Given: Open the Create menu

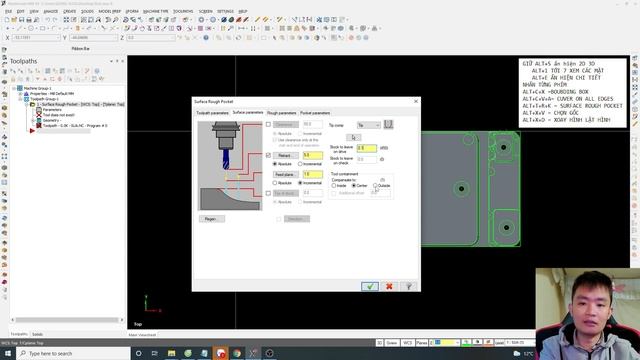Looking at the screenshot, I should coord(69,11).
